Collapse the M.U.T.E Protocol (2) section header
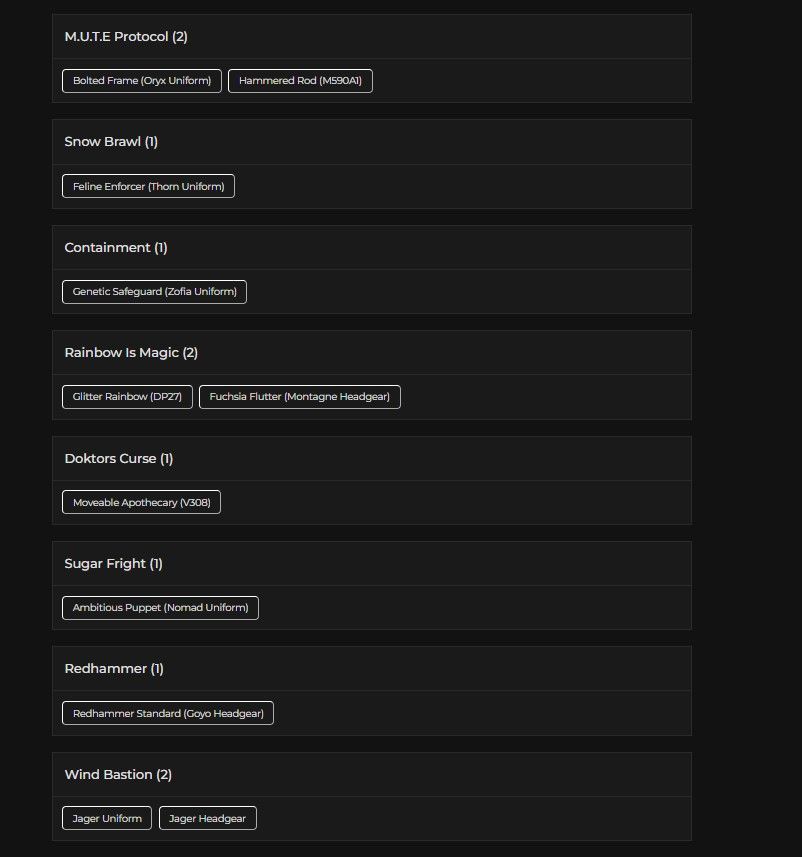 click(x=372, y=37)
